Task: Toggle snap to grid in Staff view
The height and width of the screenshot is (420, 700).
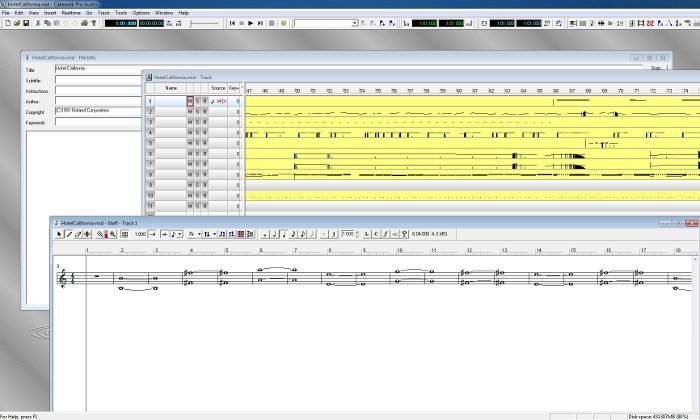Action: pos(125,234)
